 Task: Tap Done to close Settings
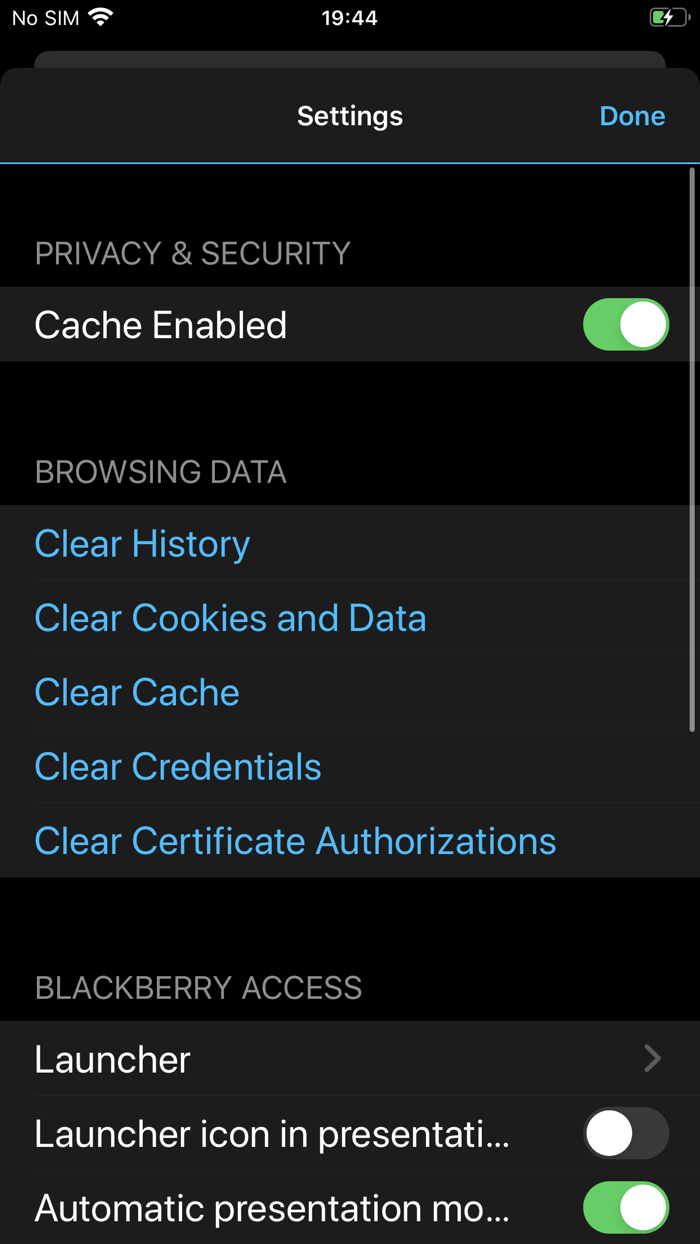(632, 115)
